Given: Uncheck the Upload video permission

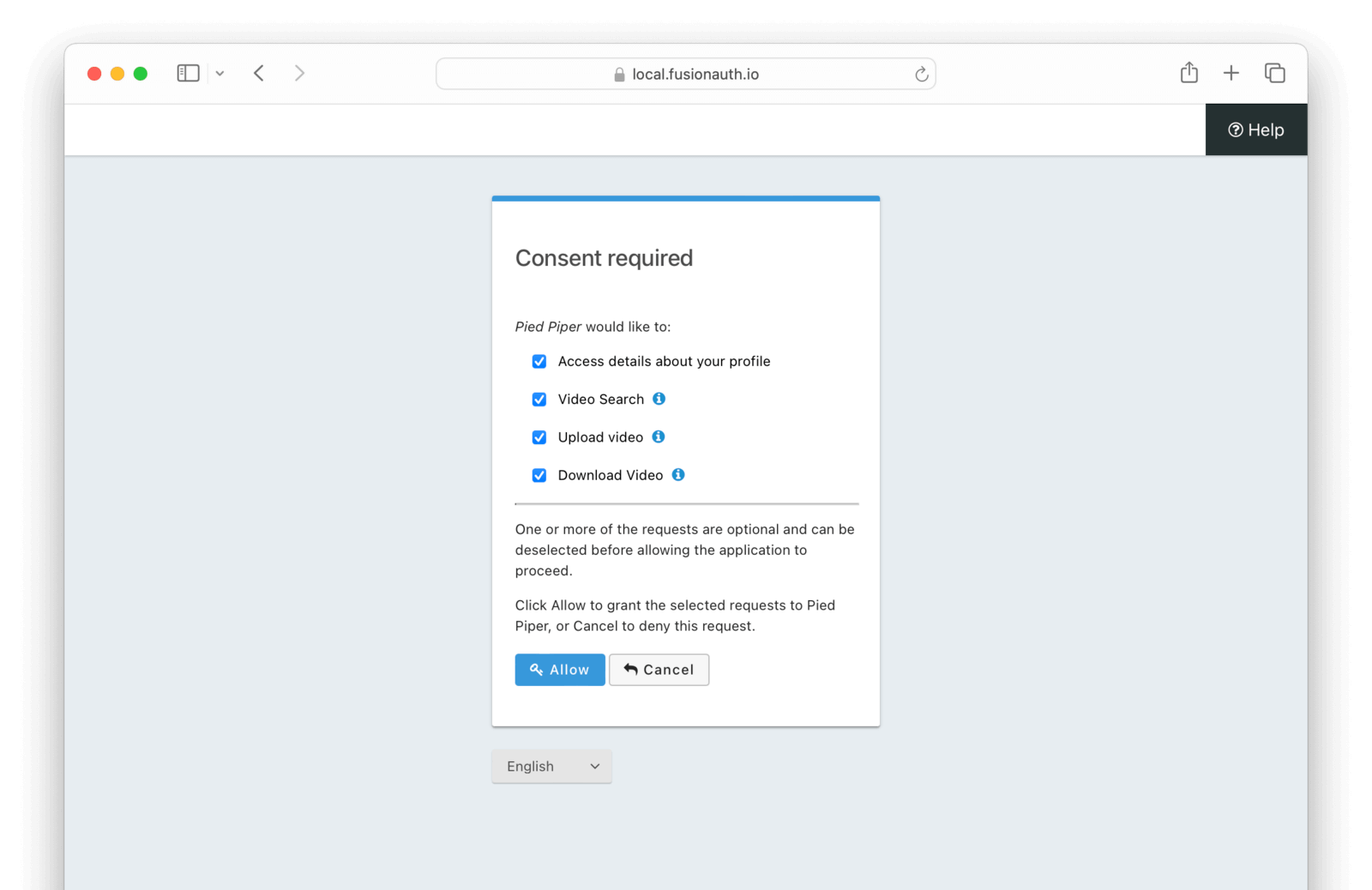Looking at the screenshot, I should tap(539, 436).
